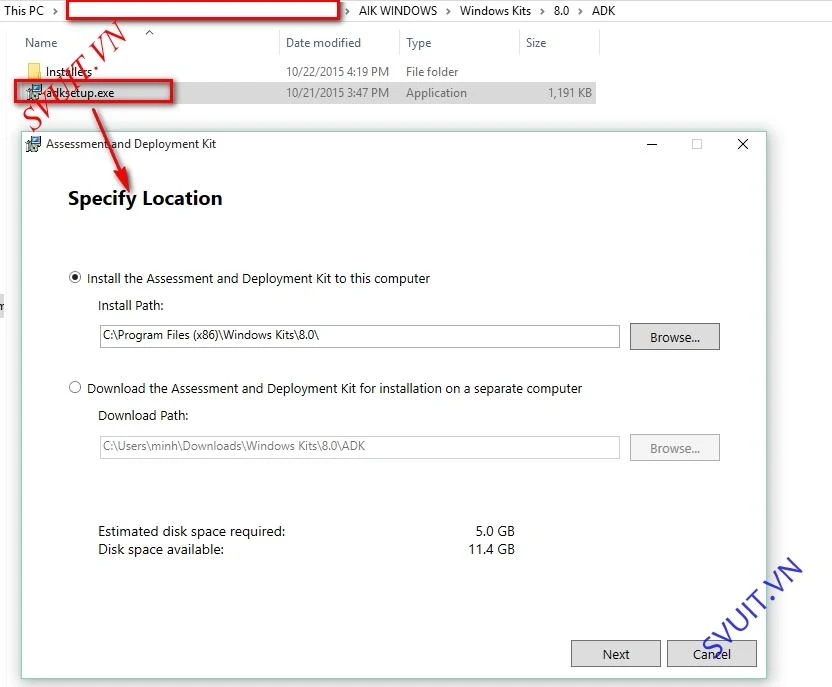Click the Install Path text field
Screen dimensions: 832x687
coord(359,336)
